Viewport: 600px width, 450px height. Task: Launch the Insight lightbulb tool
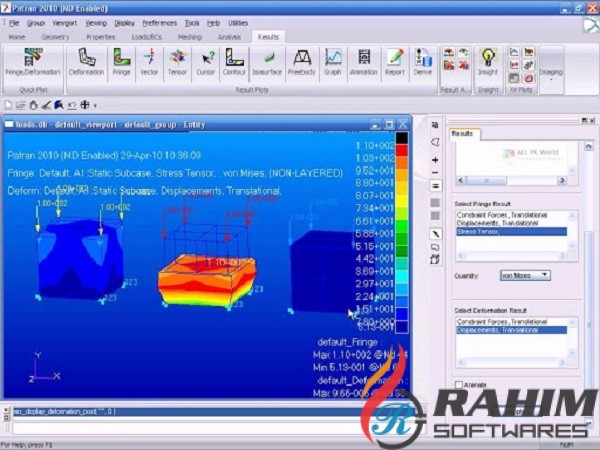[x=488, y=62]
